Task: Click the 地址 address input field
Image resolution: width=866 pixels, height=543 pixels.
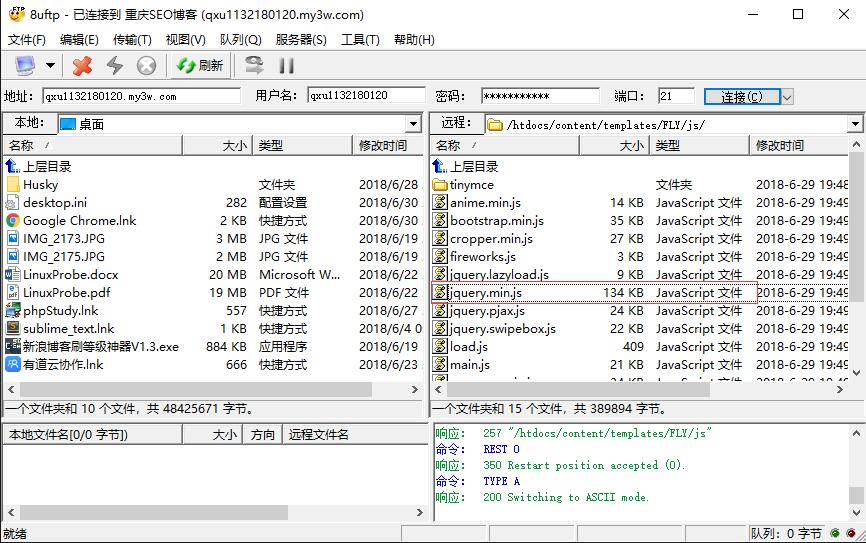Action: click(141, 96)
